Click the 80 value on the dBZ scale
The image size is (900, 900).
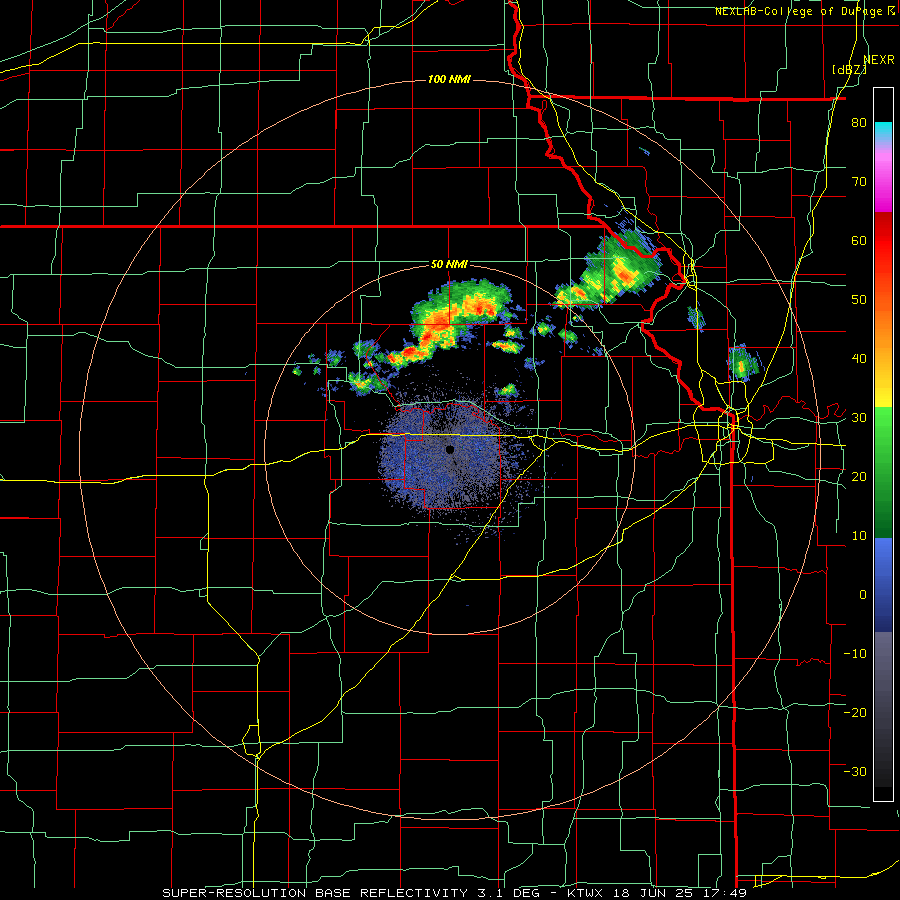[859, 123]
